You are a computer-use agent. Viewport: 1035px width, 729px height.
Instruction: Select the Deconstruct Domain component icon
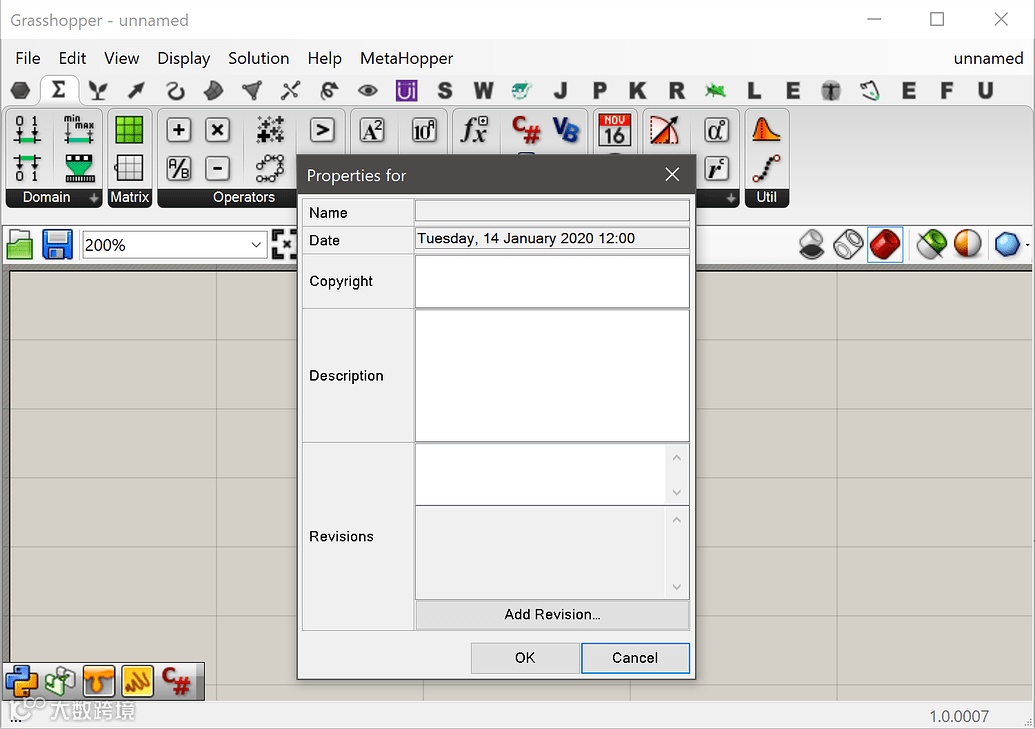coord(27,168)
